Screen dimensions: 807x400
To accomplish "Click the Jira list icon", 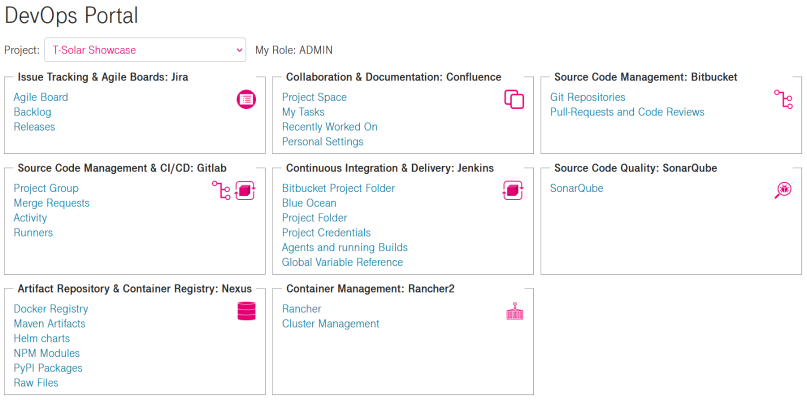I will pos(246,99).
